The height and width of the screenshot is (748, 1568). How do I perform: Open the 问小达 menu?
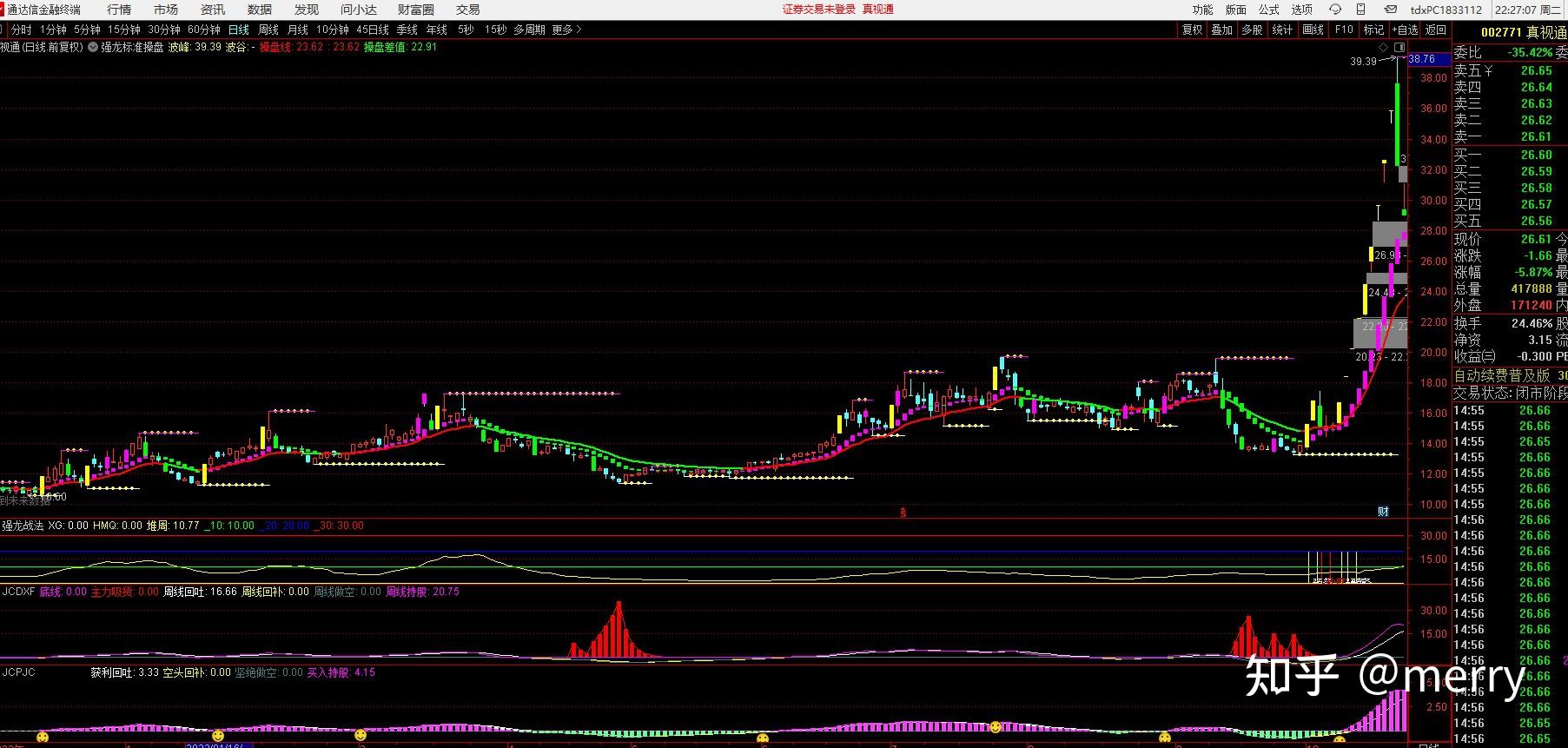pos(359,10)
